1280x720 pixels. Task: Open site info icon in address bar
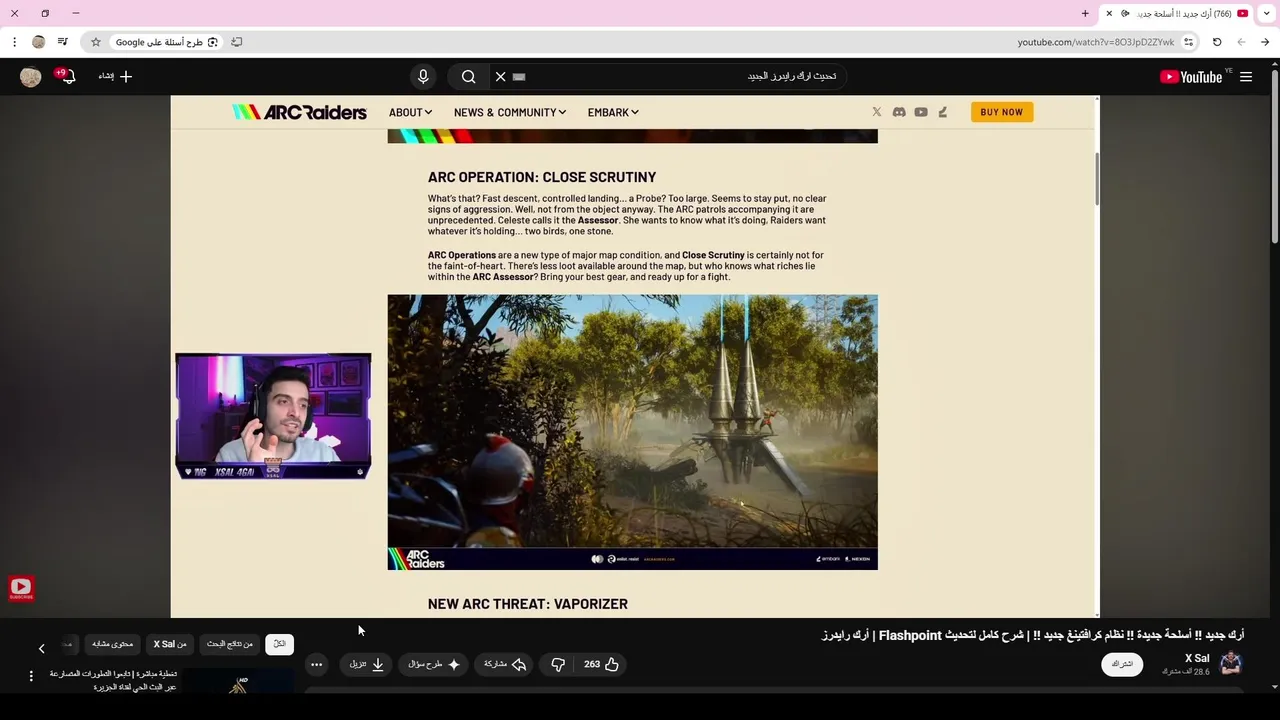tap(1188, 42)
